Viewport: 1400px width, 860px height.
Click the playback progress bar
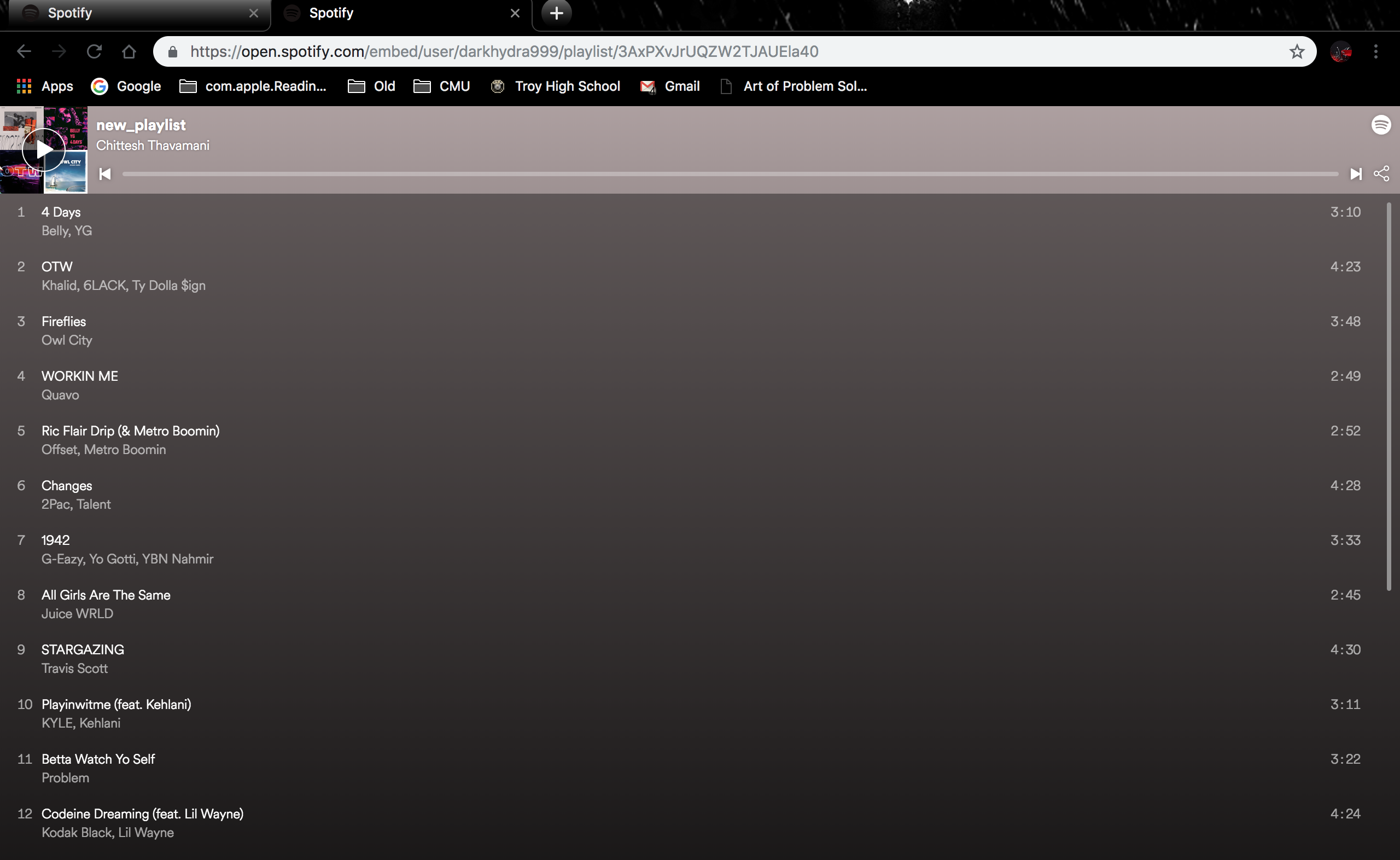730,174
